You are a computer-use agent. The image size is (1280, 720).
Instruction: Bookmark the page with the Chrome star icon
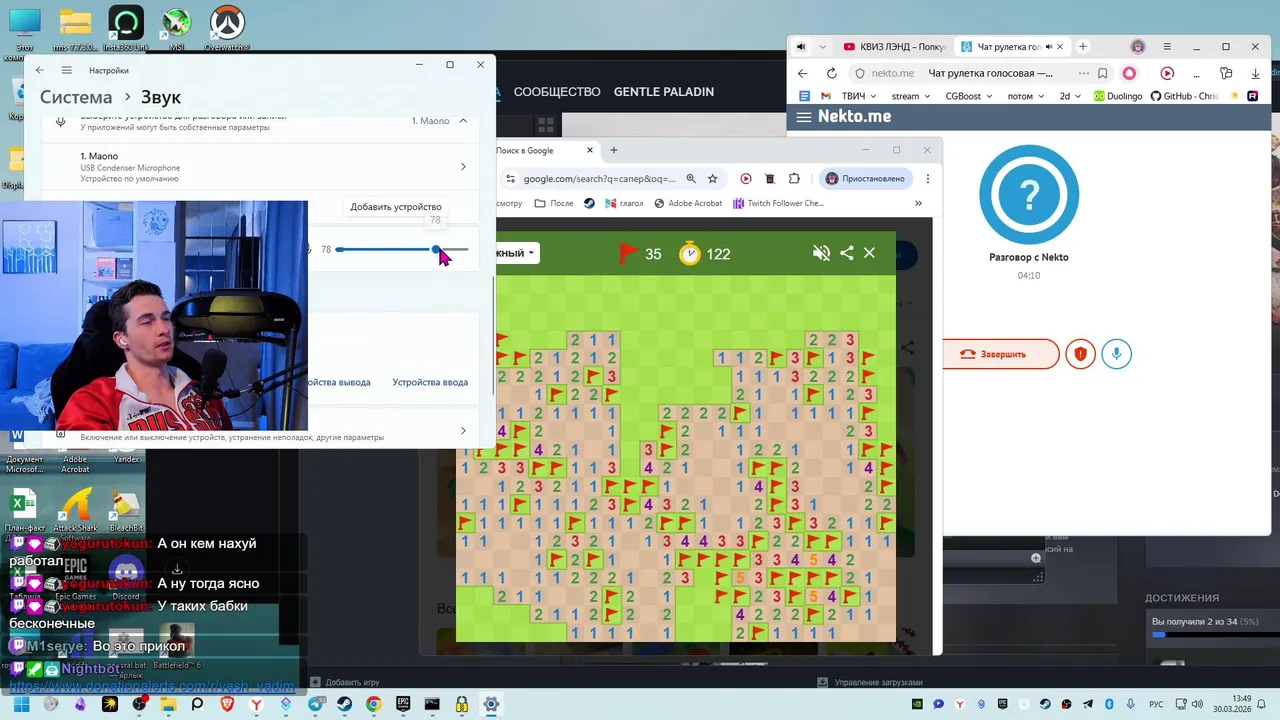[713, 179]
